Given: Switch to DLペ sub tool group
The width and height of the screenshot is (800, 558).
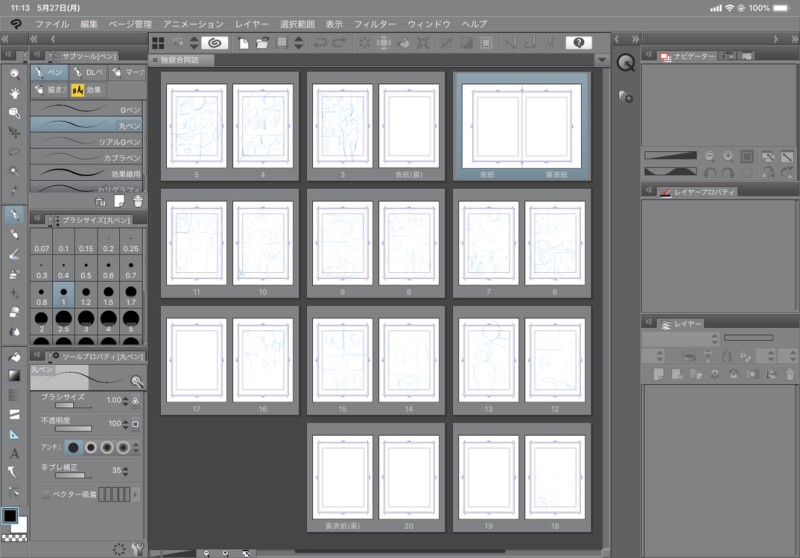Looking at the screenshot, I should 88,72.
